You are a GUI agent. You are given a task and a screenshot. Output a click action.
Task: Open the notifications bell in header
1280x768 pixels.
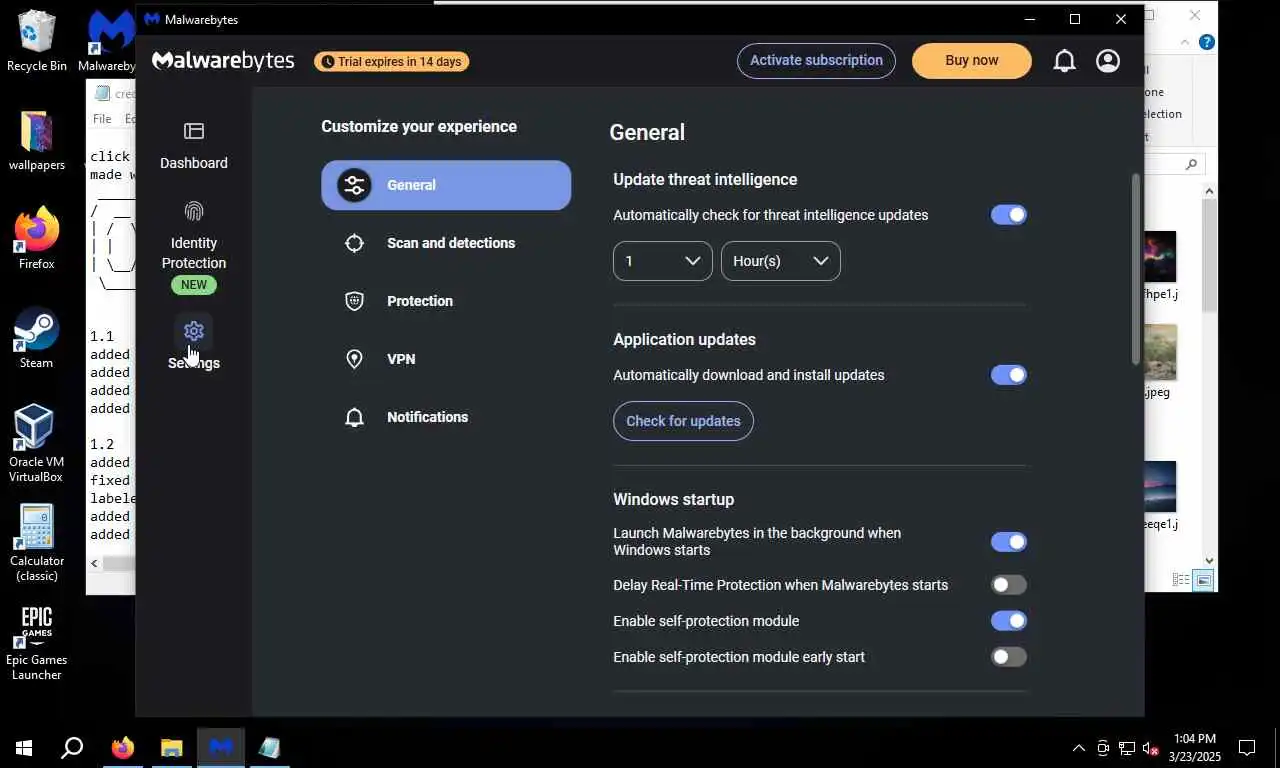tap(1064, 61)
